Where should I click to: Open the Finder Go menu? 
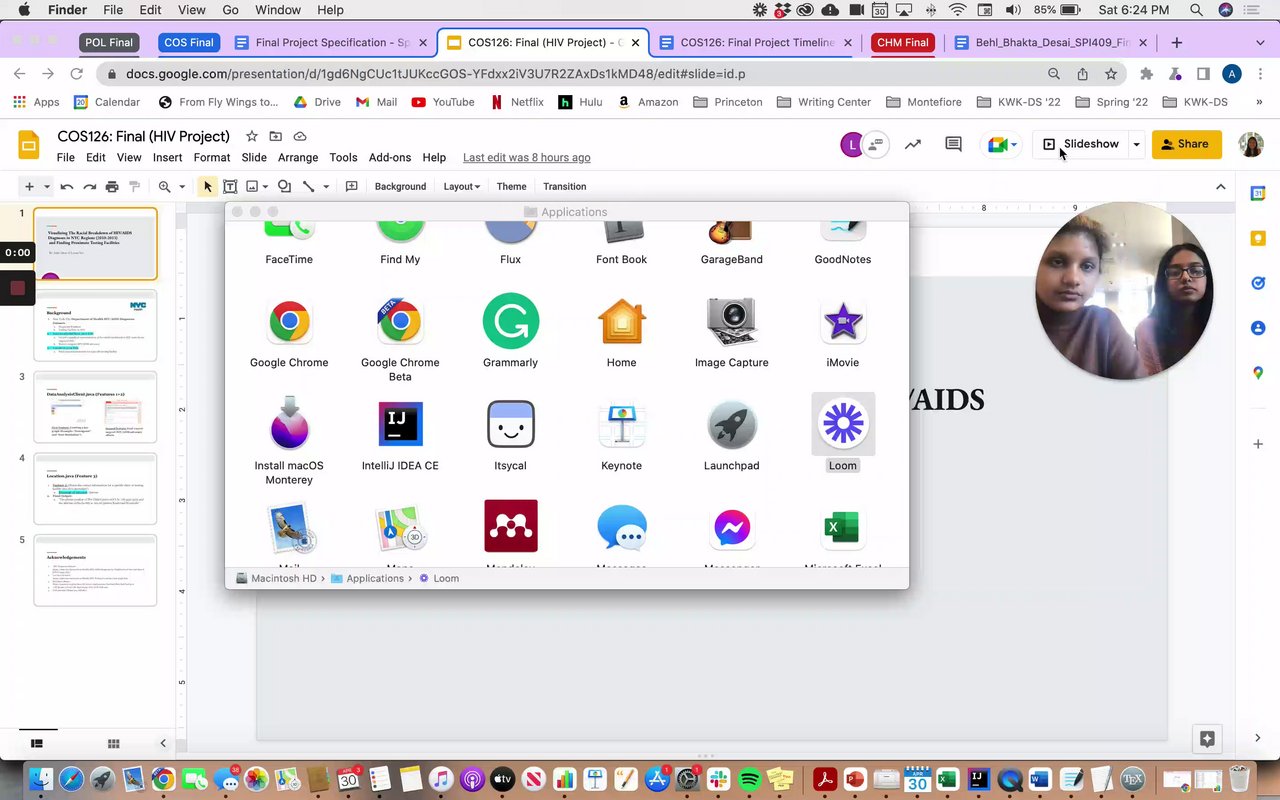click(230, 10)
